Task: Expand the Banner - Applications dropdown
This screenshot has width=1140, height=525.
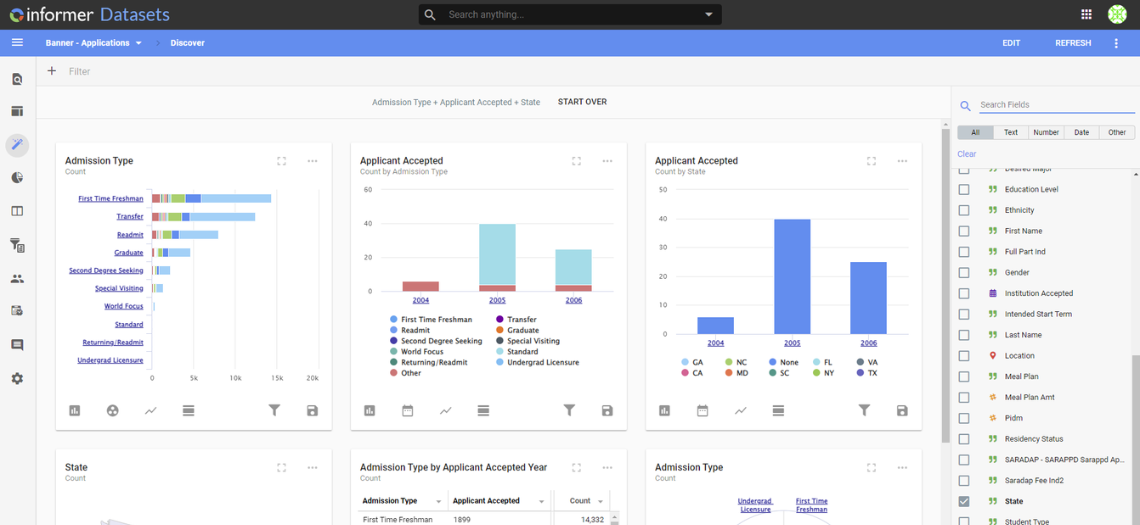Action: point(138,43)
